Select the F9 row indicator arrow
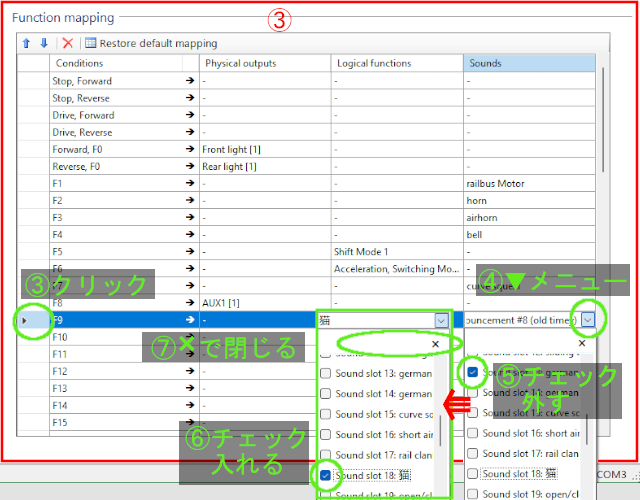This screenshot has width=640, height=500. (25, 320)
